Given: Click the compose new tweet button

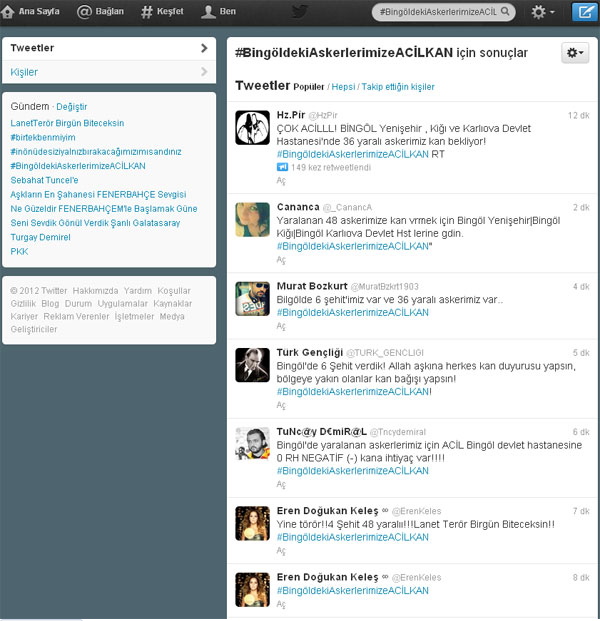Looking at the screenshot, I should coord(585,12).
